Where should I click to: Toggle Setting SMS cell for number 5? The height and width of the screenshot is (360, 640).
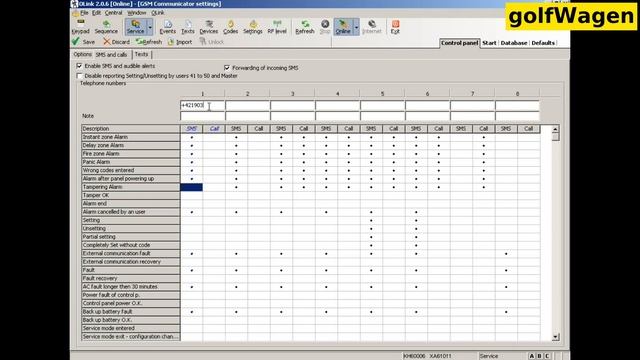[371, 220]
